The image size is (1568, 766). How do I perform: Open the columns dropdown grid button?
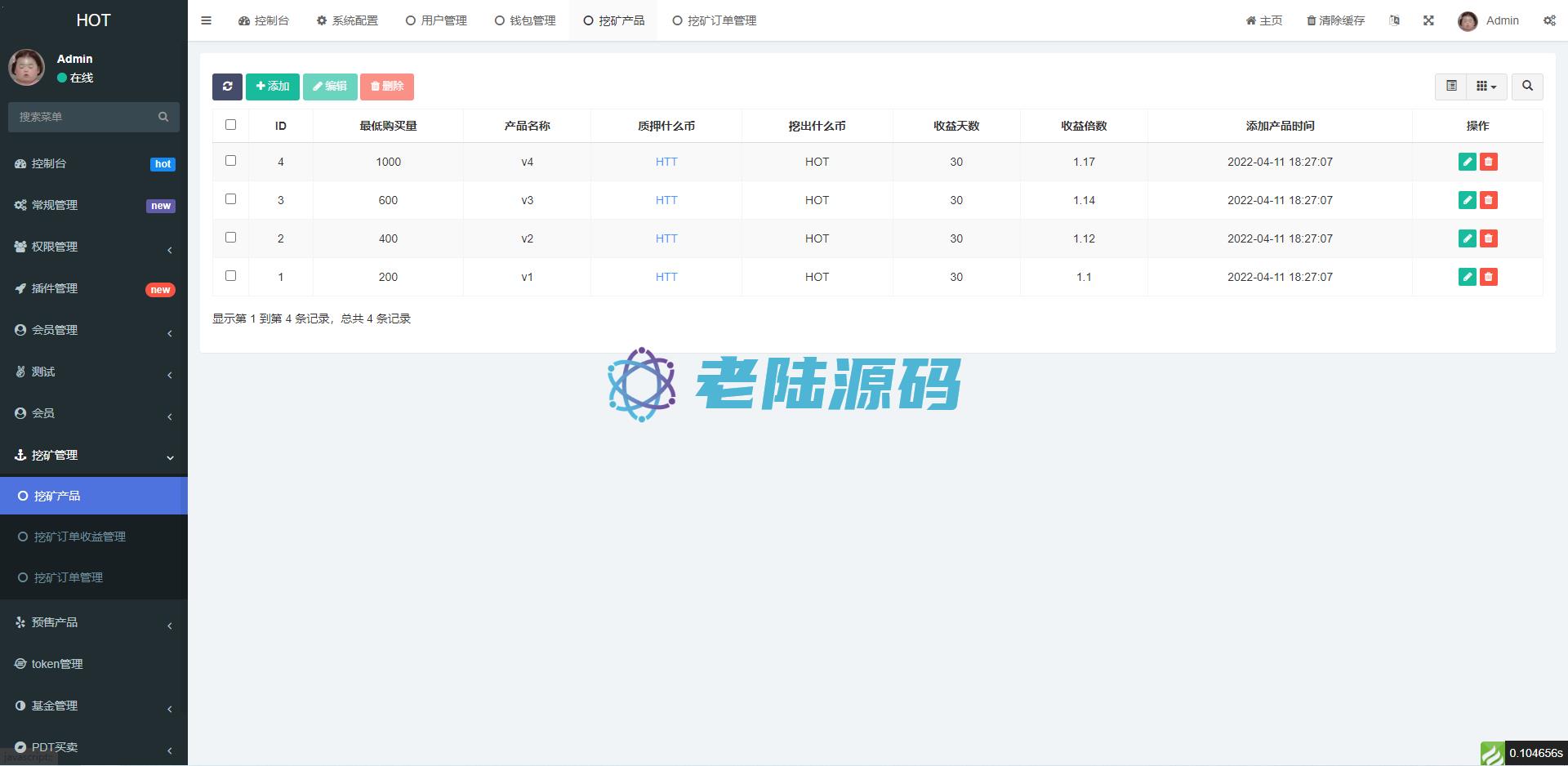(1486, 87)
